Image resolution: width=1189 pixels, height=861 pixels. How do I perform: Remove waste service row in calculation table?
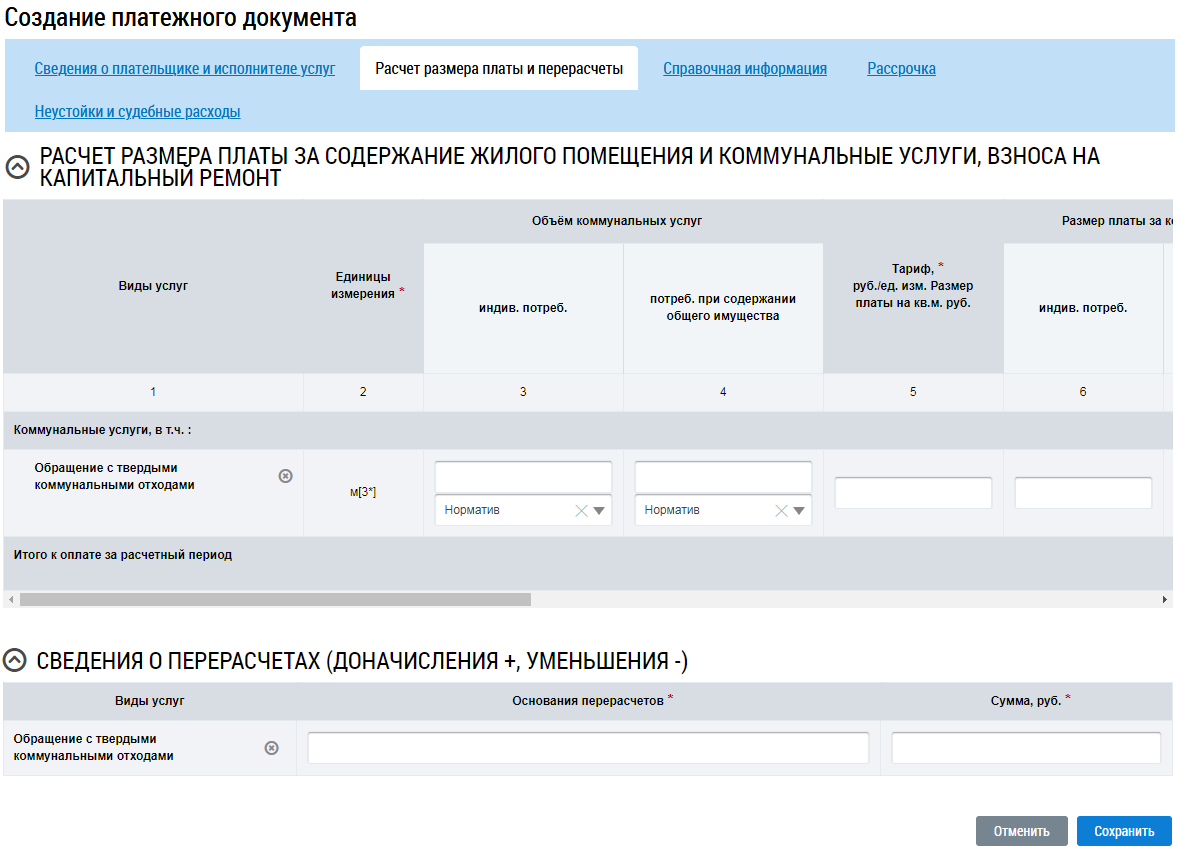click(285, 476)
